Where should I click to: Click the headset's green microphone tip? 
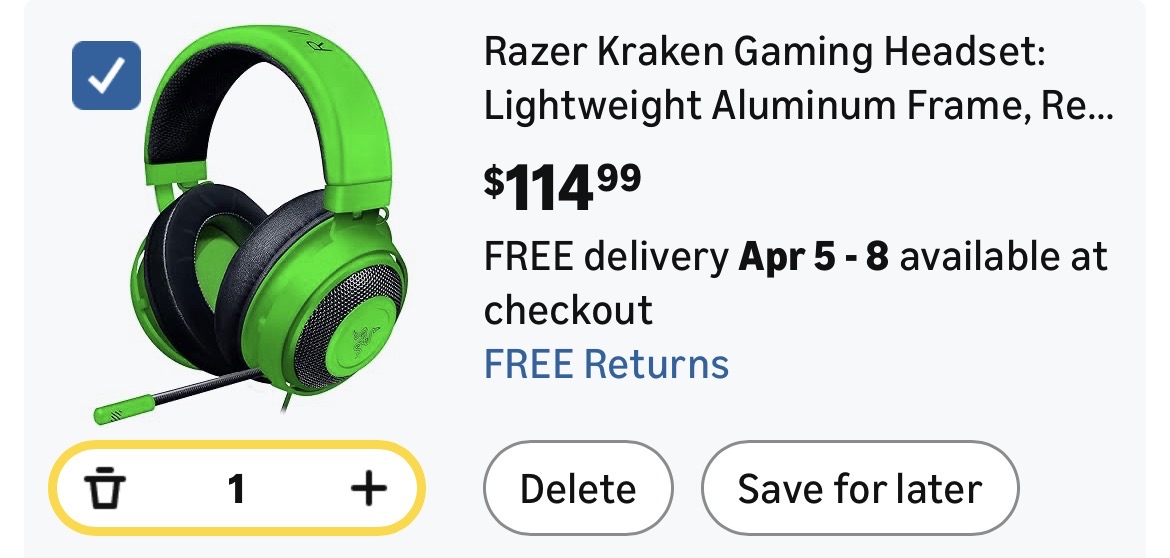pos(124,409)
